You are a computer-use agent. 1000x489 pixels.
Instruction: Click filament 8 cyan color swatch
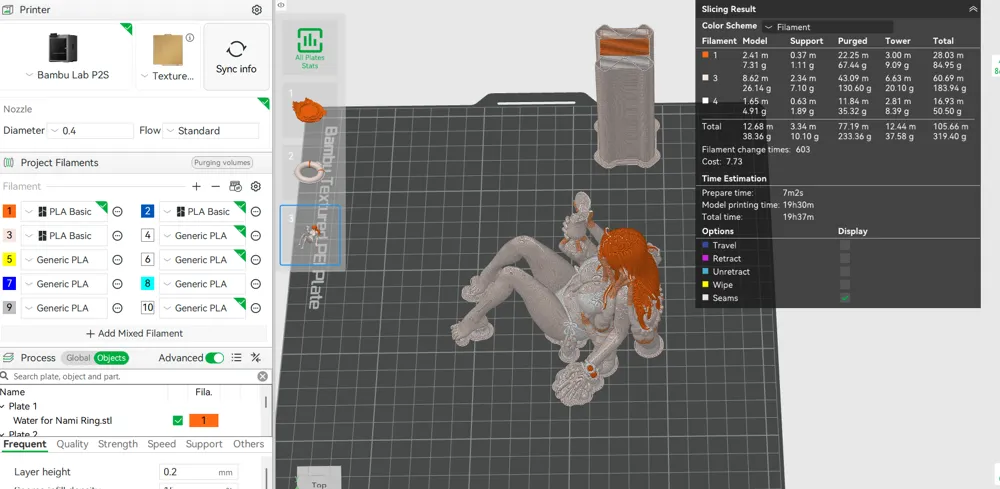[147, 284]
